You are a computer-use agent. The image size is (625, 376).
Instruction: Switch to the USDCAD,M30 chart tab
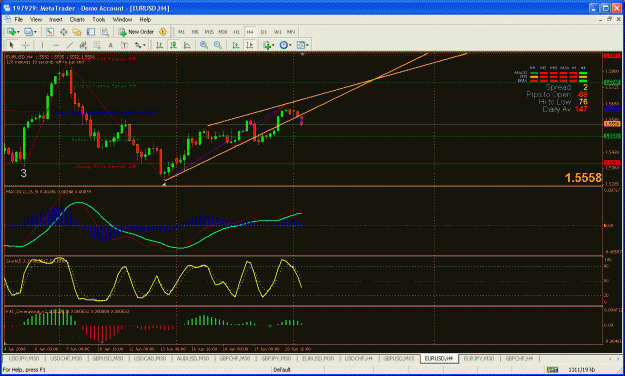[149, 358]
